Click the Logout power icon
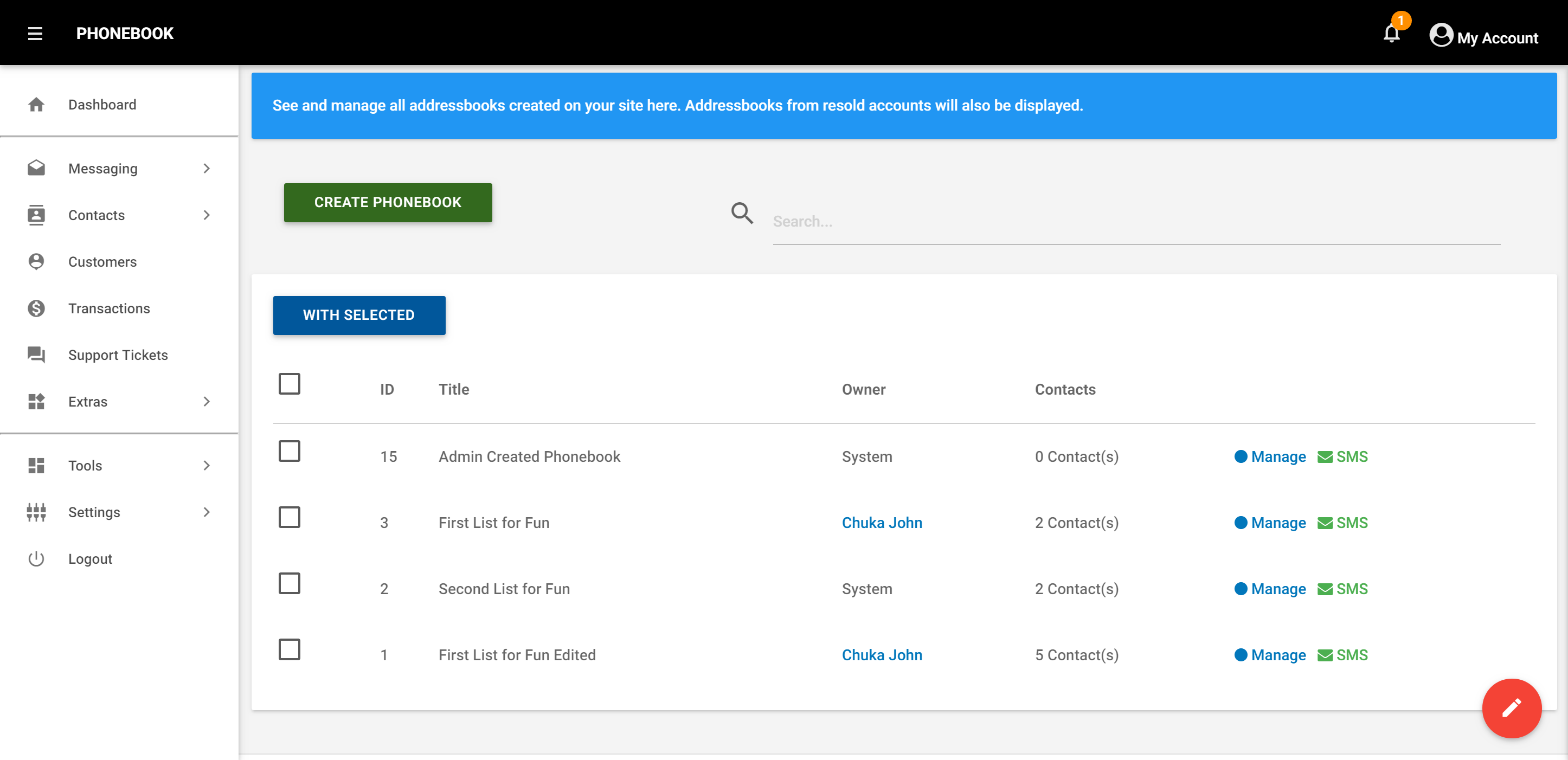The width and height of the screenshot is (1568, 760). pos(36,558)
